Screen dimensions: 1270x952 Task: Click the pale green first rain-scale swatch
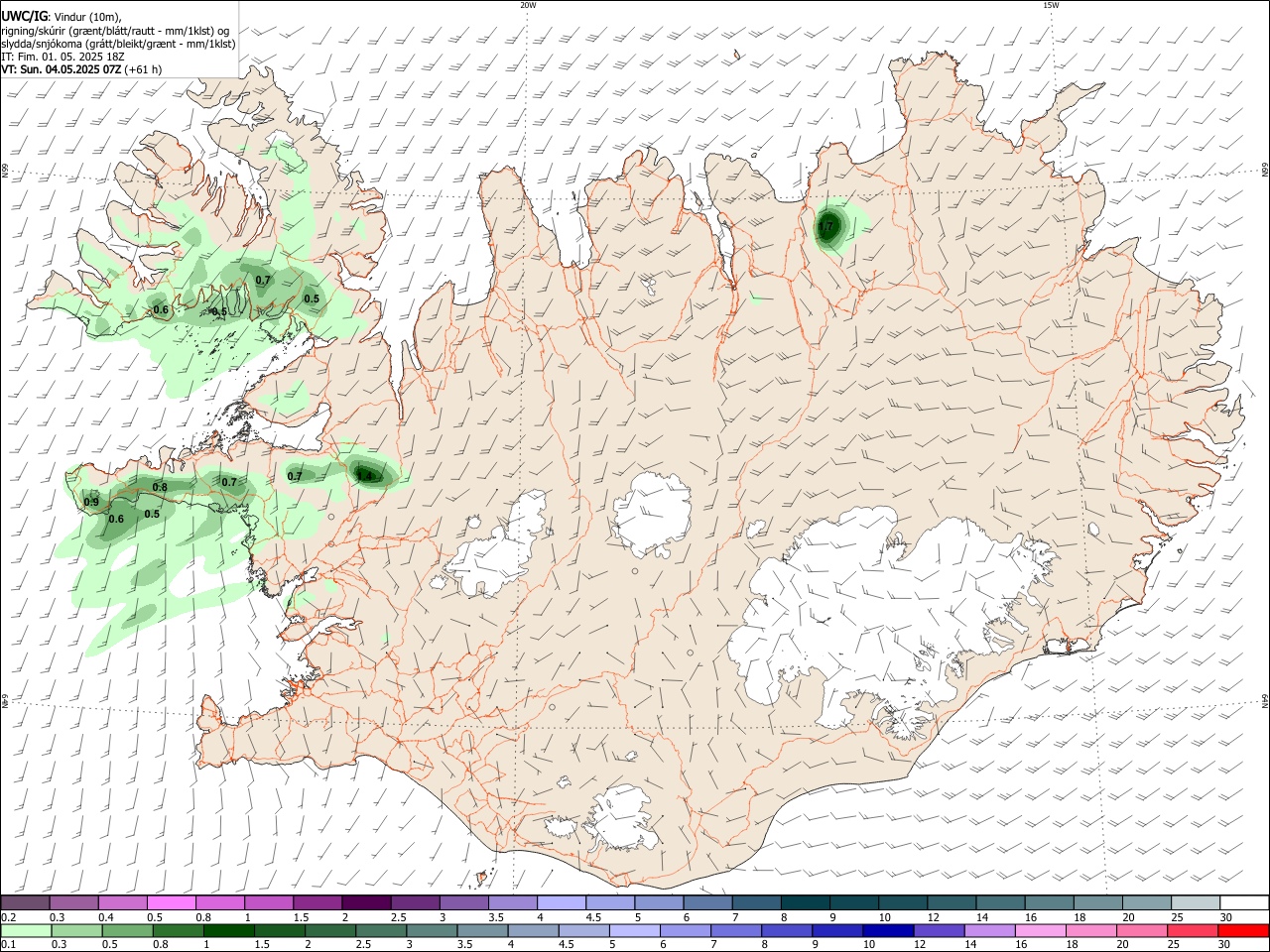pyautogui.click(x=26, y=930)
